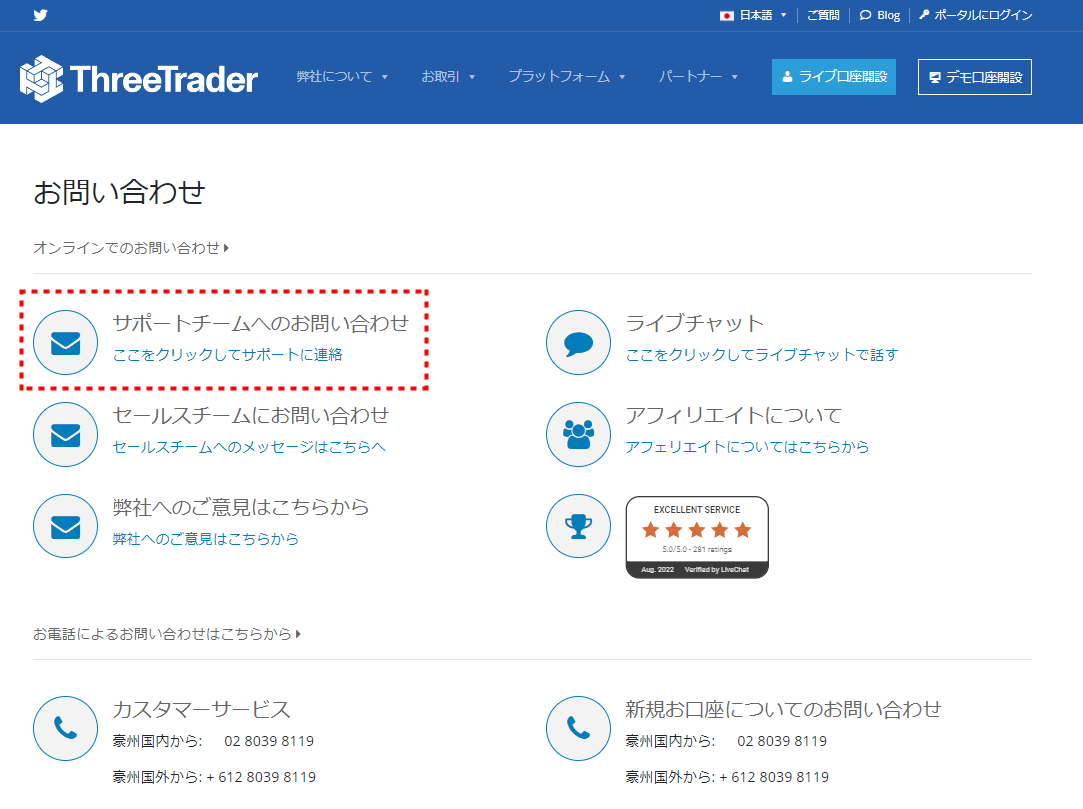
Task: Click the セールスチームにお問い合わせ heading
Action: pyautogui.click(x=251, y=415)
